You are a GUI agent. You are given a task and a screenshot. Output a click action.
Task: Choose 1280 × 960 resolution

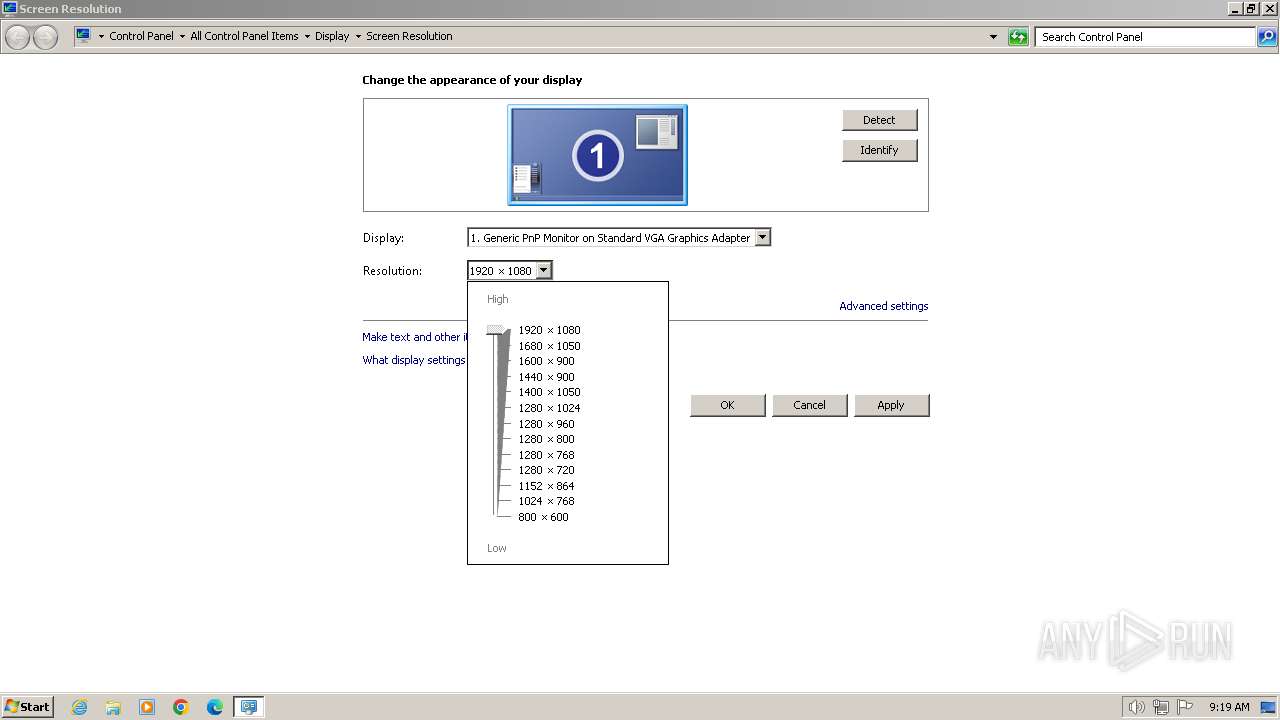coord(546,424)
